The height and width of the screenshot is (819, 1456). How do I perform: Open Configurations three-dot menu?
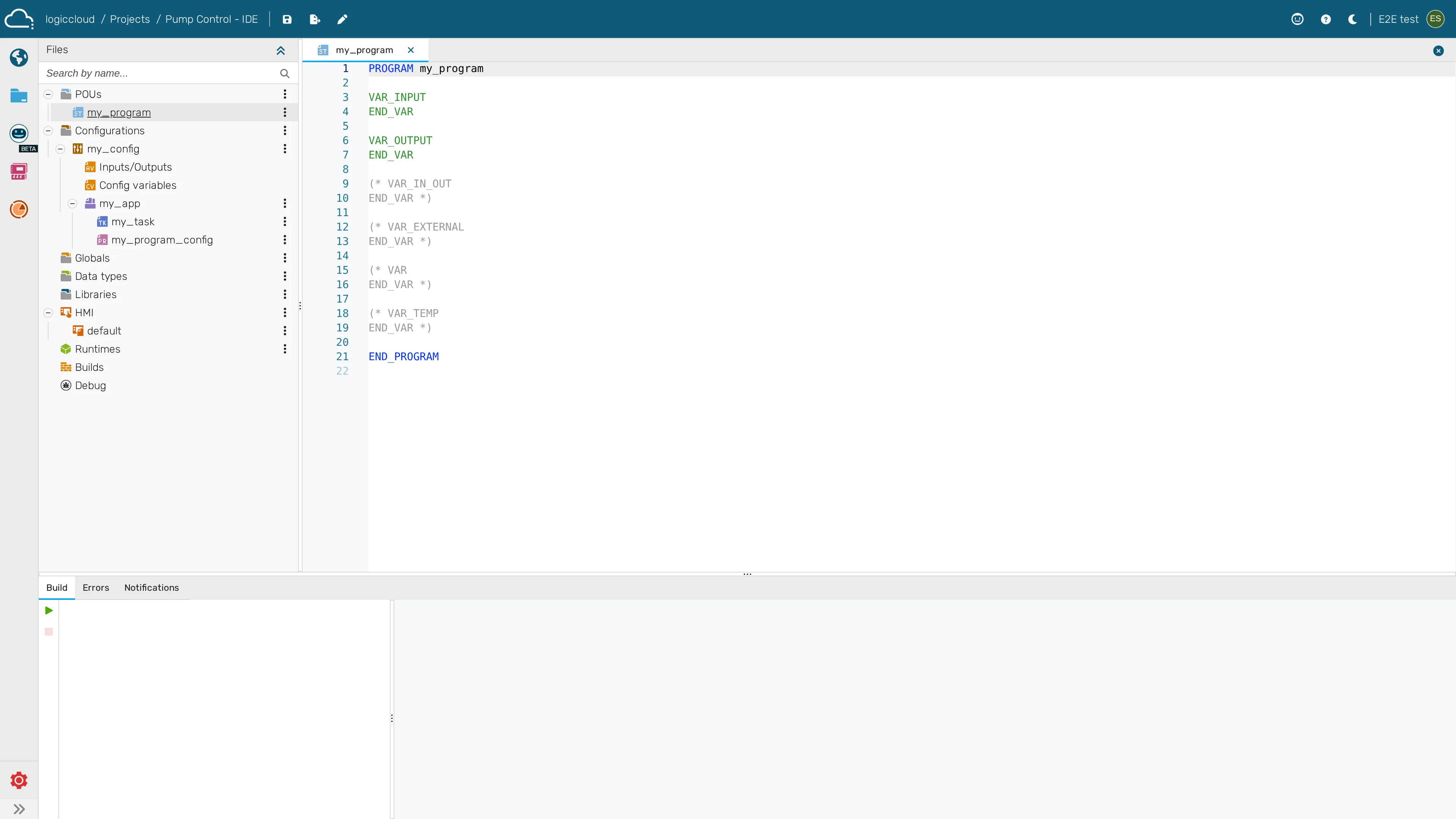pos(285,130)
